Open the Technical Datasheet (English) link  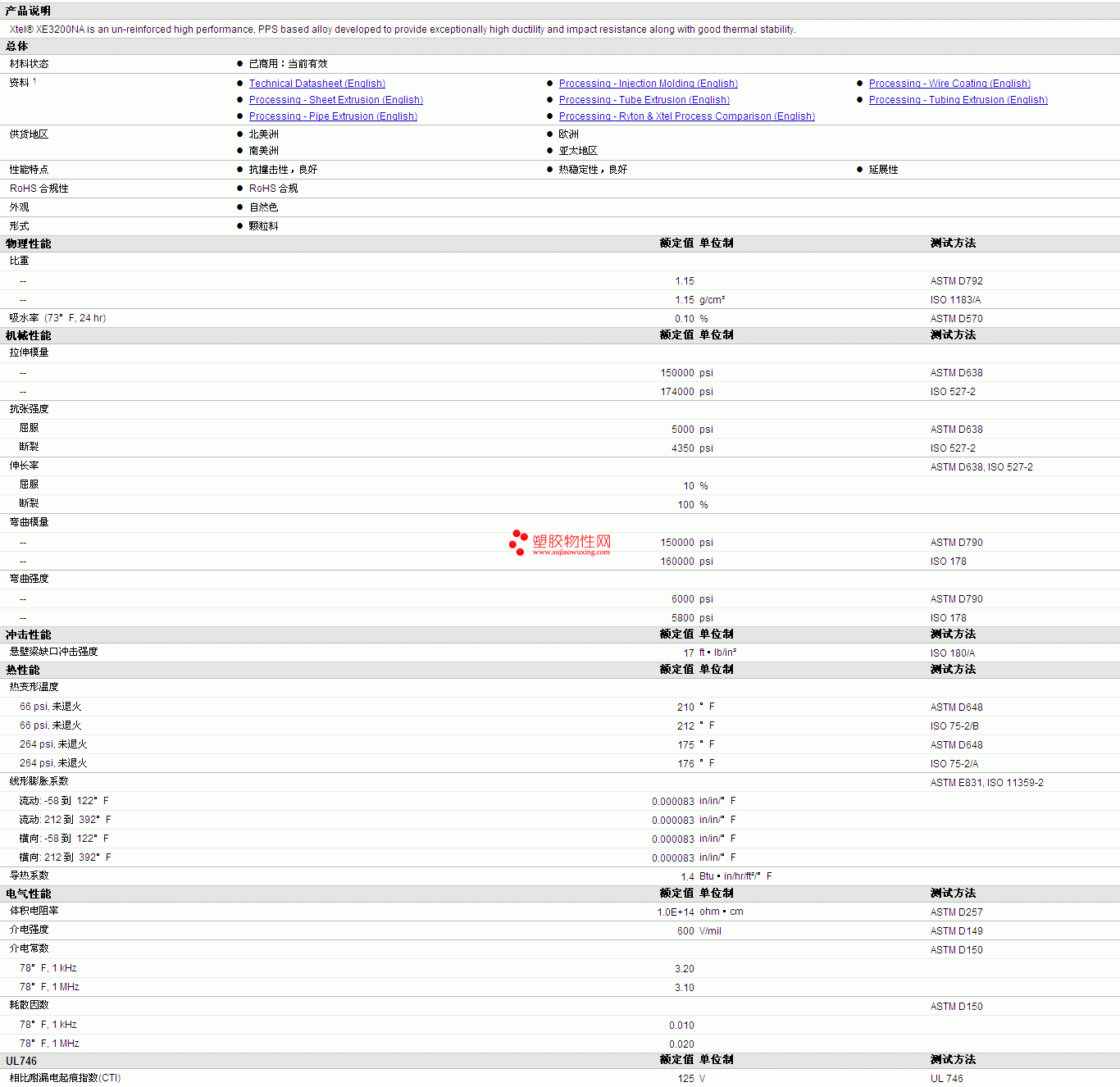coord(317,84)
